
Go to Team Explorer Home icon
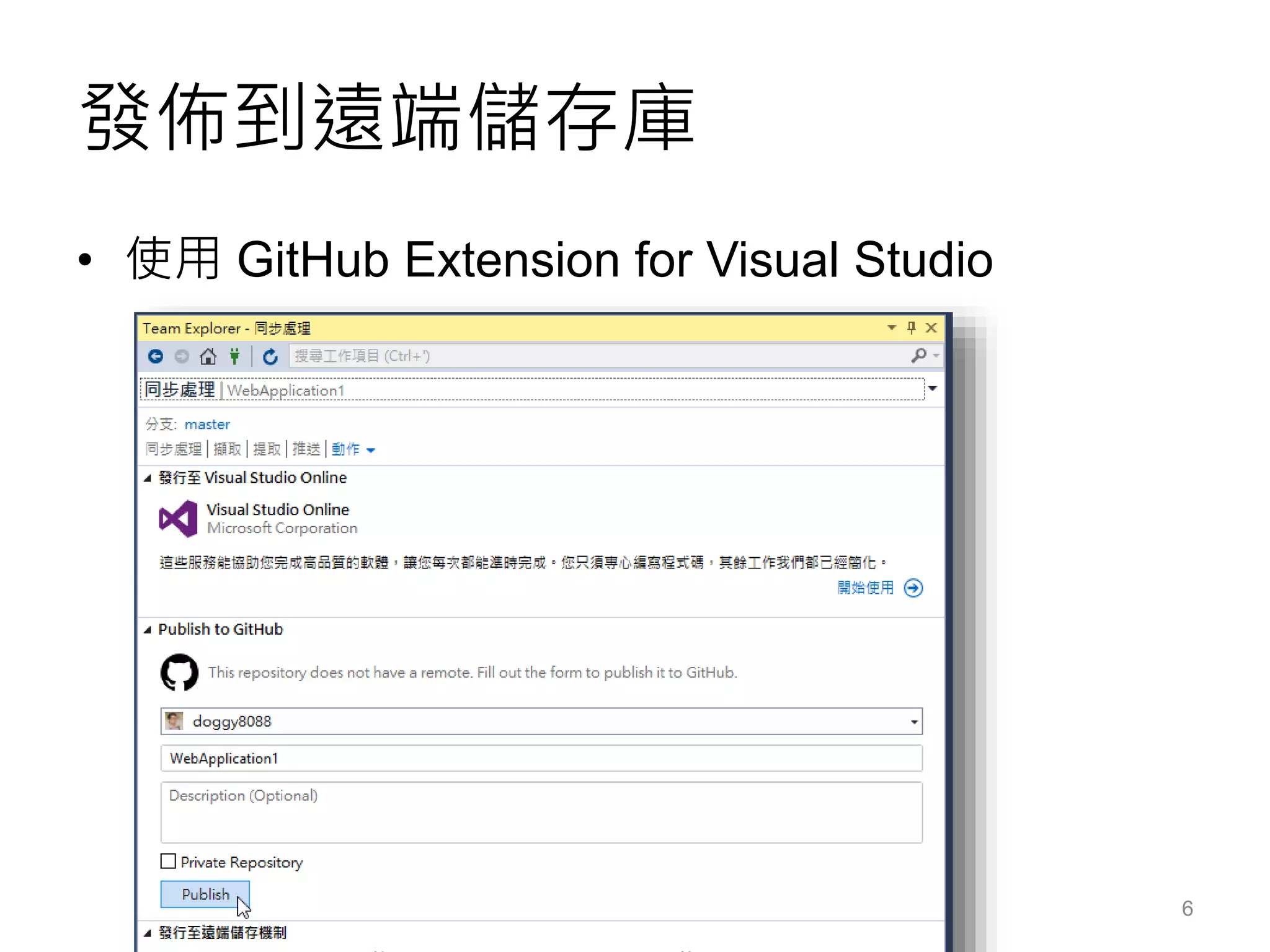(208, 356)
